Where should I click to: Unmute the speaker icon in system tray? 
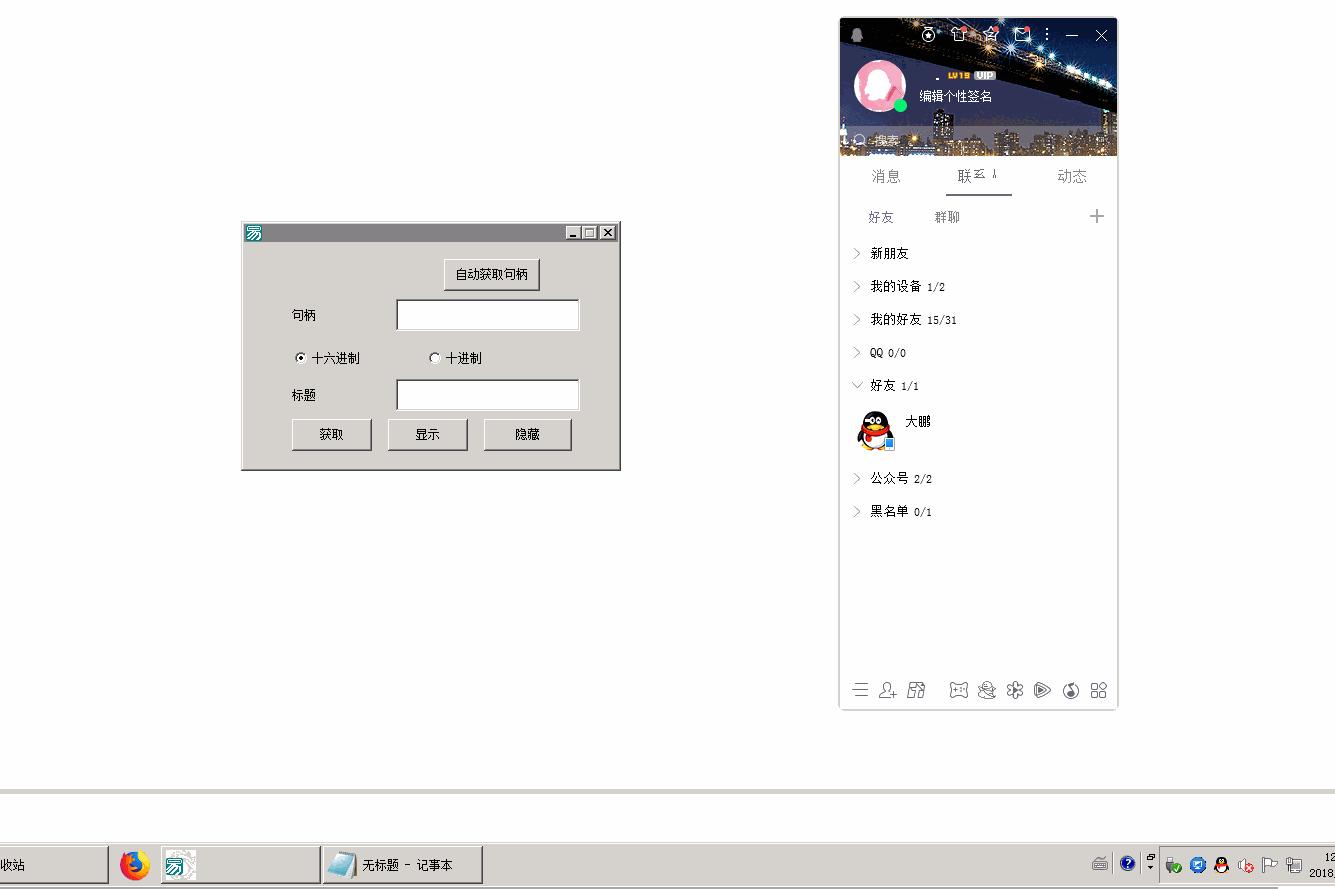tap(1246, 864)
